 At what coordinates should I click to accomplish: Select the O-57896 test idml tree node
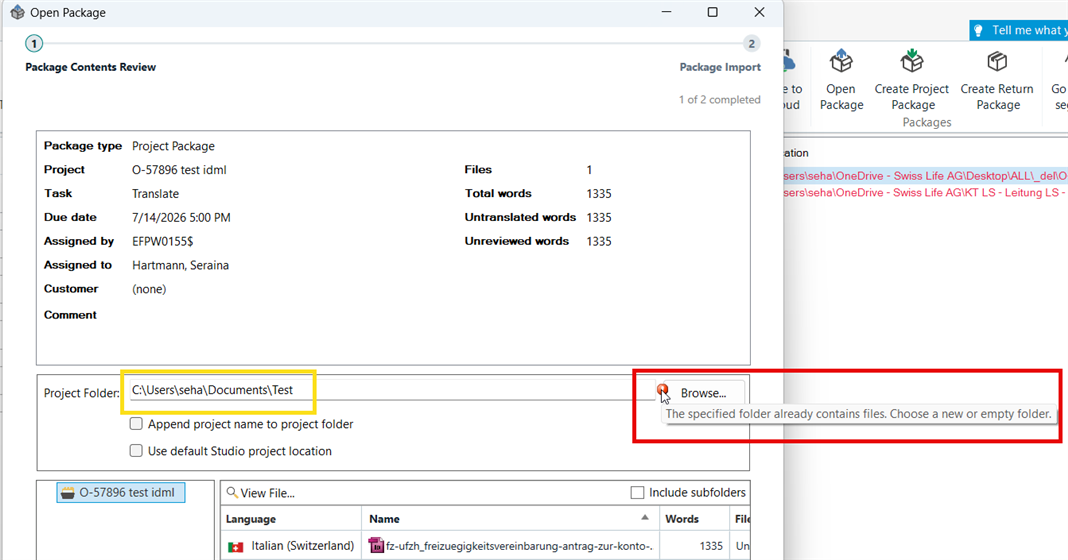tap(121, 493)
